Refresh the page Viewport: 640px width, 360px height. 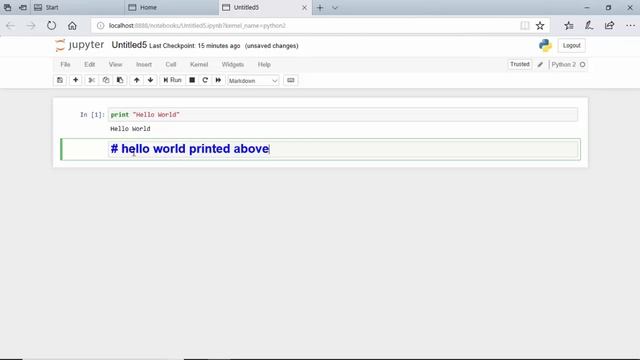click(x=51, y=26)
